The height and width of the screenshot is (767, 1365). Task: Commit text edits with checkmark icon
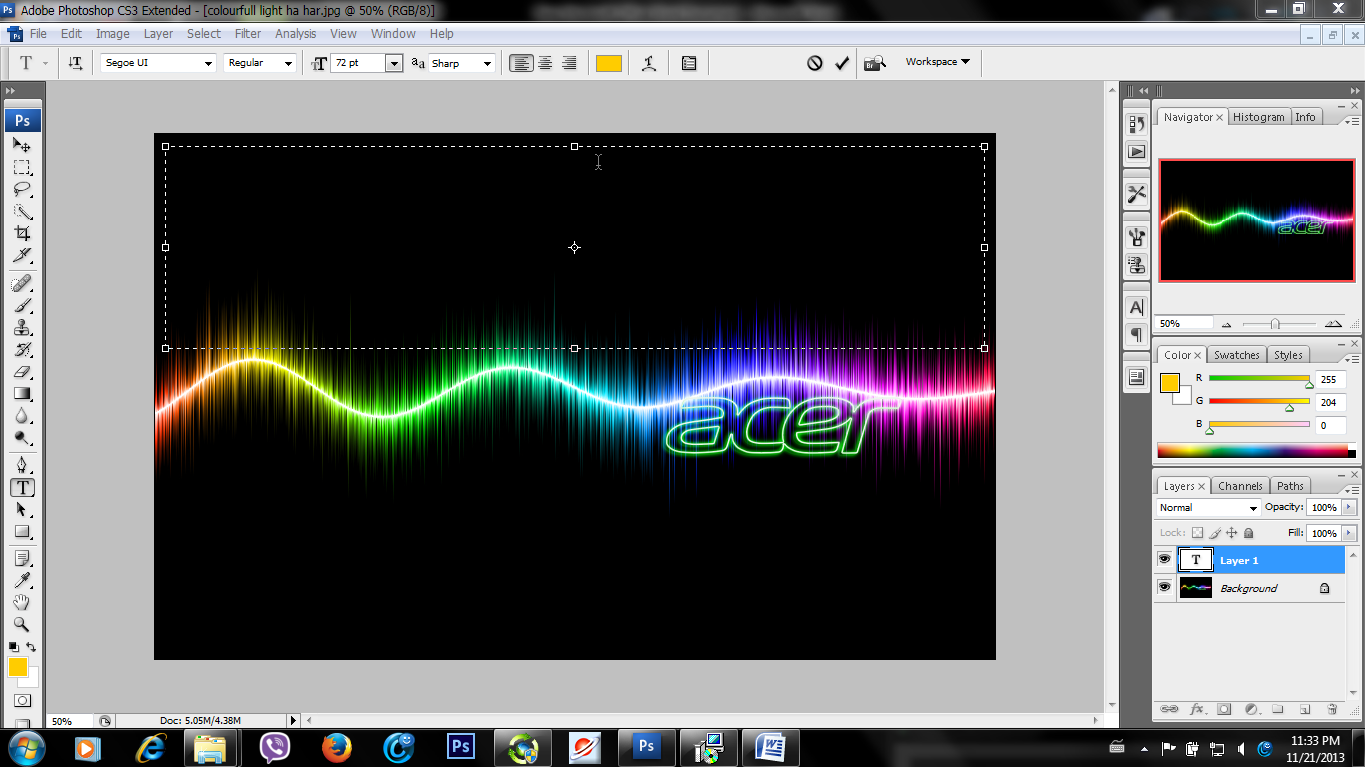[842, 63]
